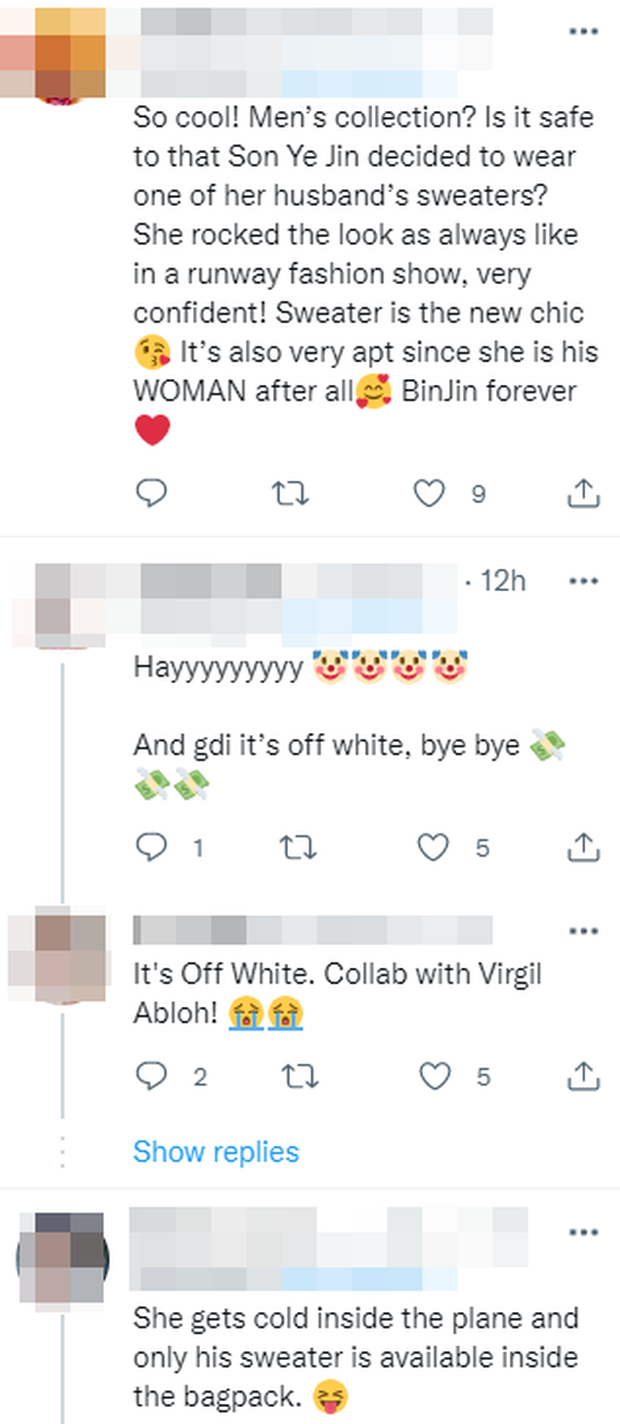Reply to the 'Hayyyyyyyyy' tweet
620x1424 pixels.
149,848
